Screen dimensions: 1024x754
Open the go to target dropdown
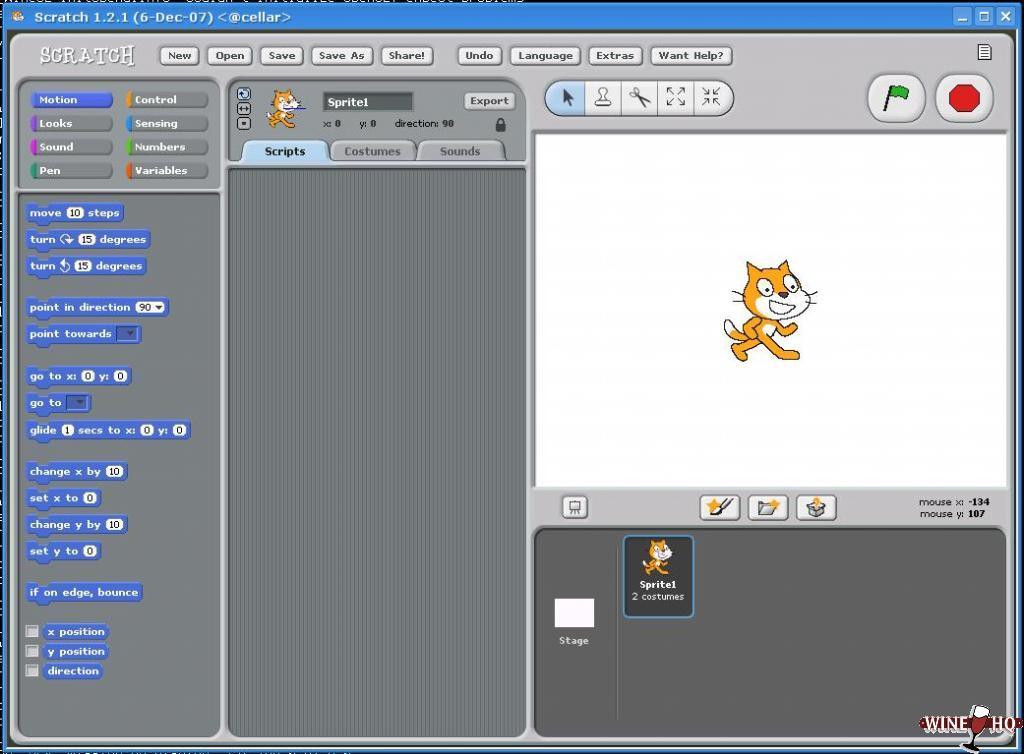[x=78, y=403]
